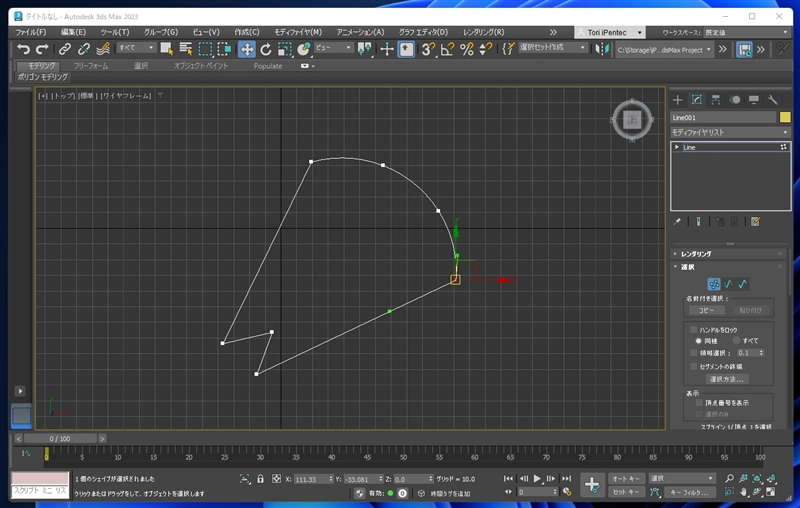Viewport: 800px width, 508px height.
Task: Click the Undo arrow in the main toolbar
Action: [23, 48]
